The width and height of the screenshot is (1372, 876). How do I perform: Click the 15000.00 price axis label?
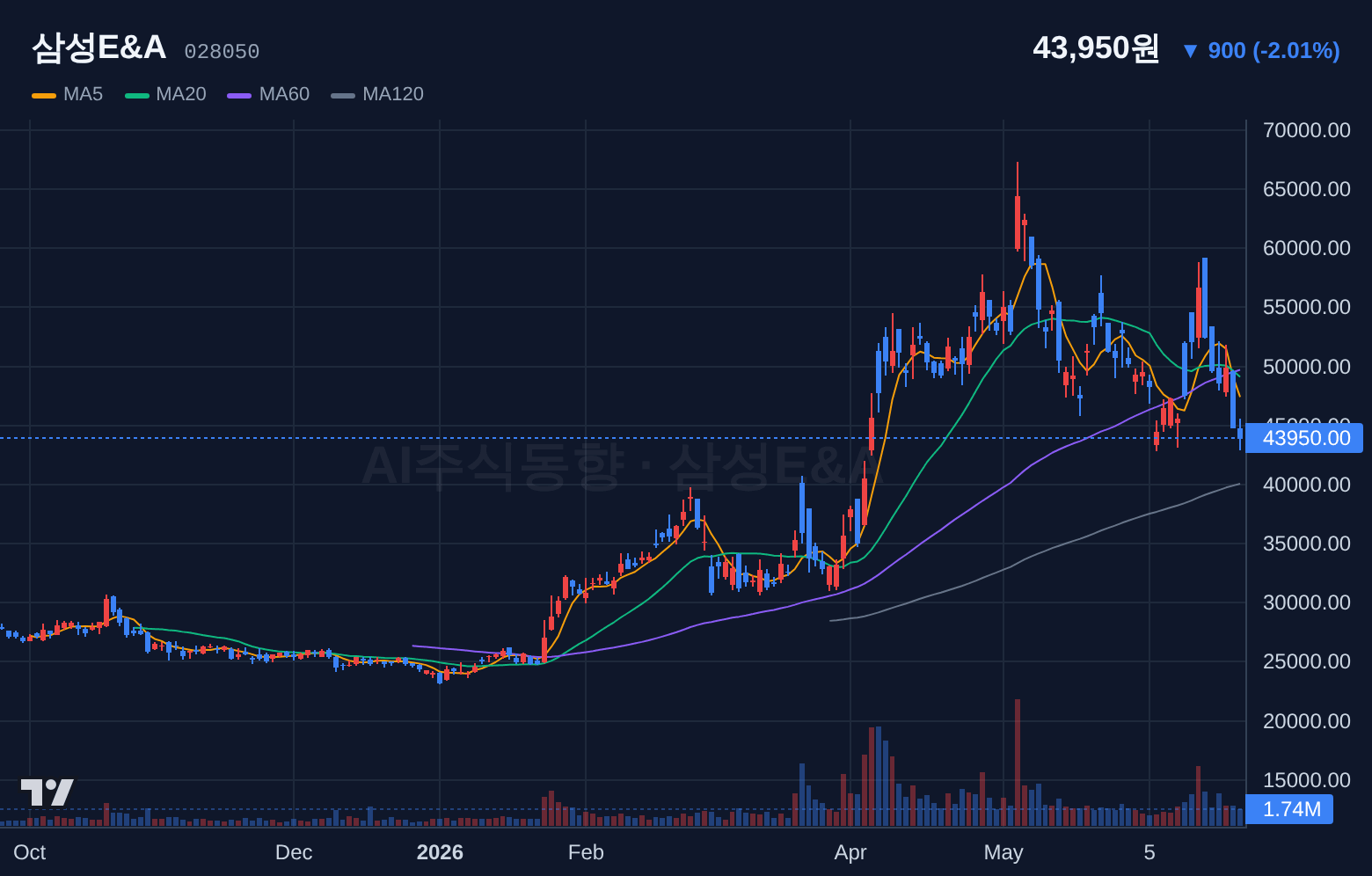pyautogui.click(x=1306, y=780)
